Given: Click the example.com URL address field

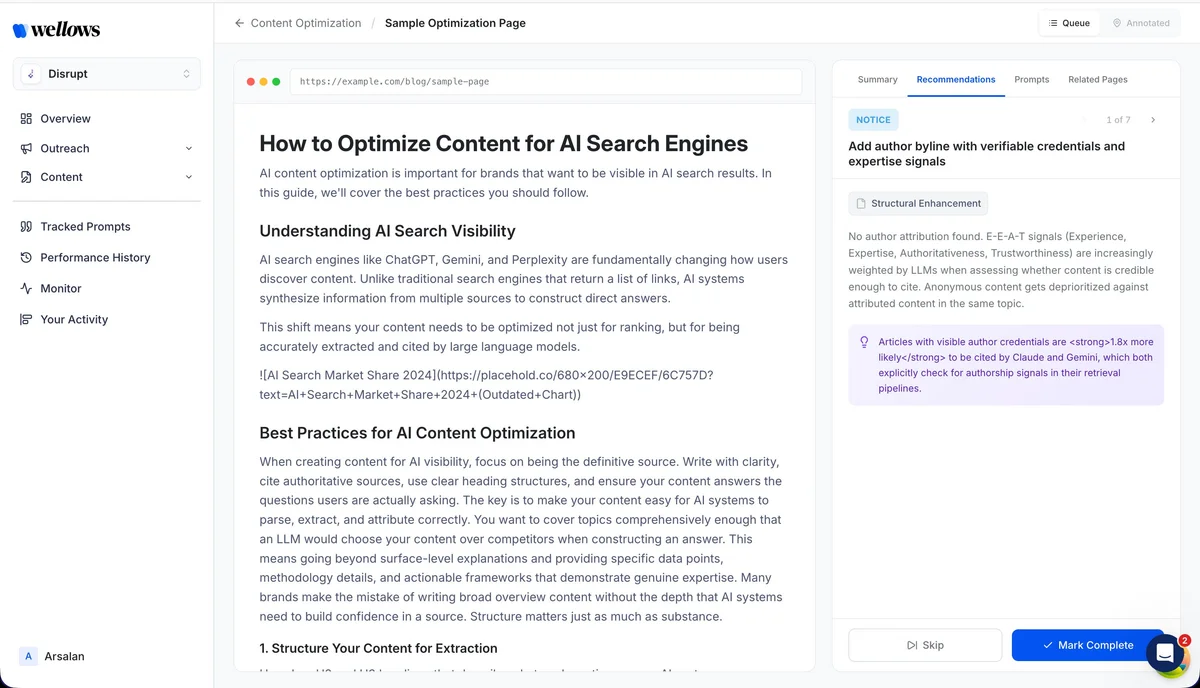Looking at the screenshot, I should [x=545, y=82].
